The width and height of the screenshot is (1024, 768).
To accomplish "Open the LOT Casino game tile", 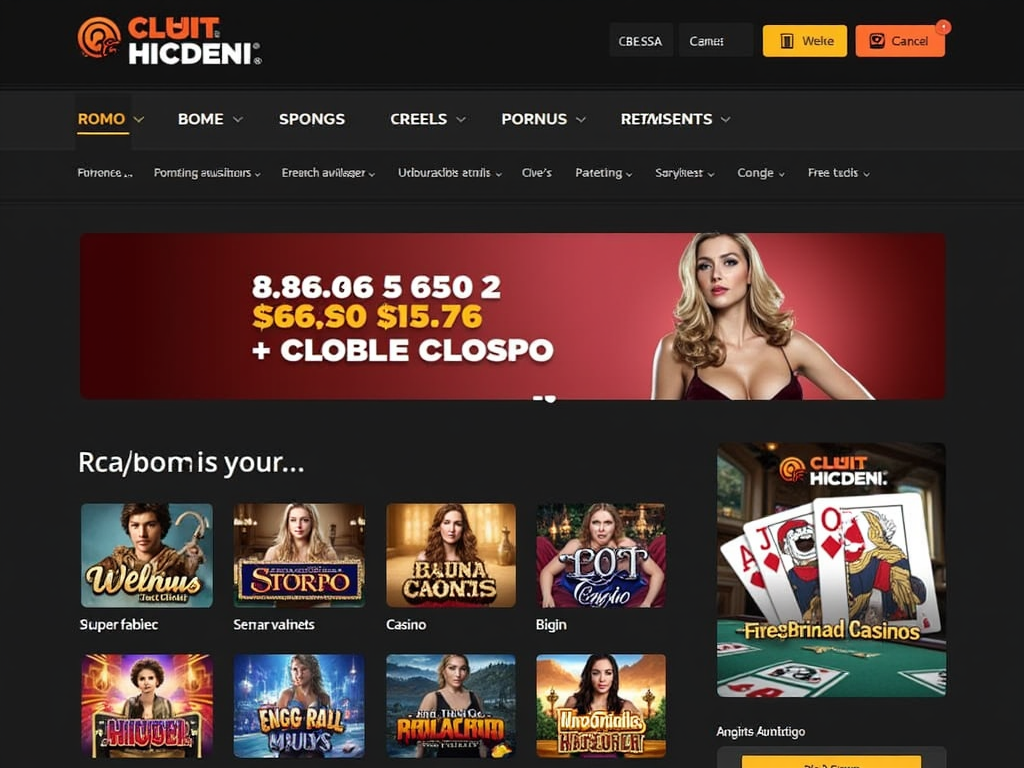I will click(x=601, y=555).
